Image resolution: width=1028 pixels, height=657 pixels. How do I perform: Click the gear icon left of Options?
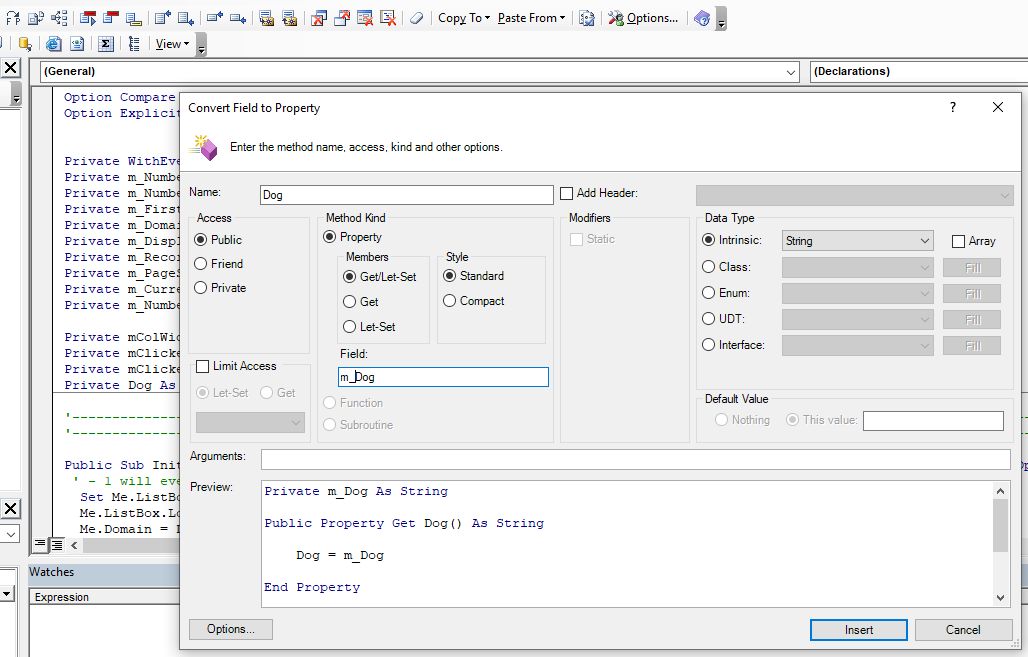tap(587, 18)
